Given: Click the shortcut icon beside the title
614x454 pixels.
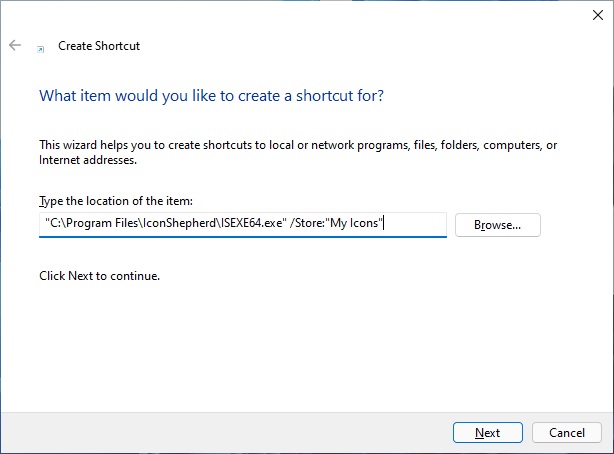Looking at the screenshot, I should point(40,49).
